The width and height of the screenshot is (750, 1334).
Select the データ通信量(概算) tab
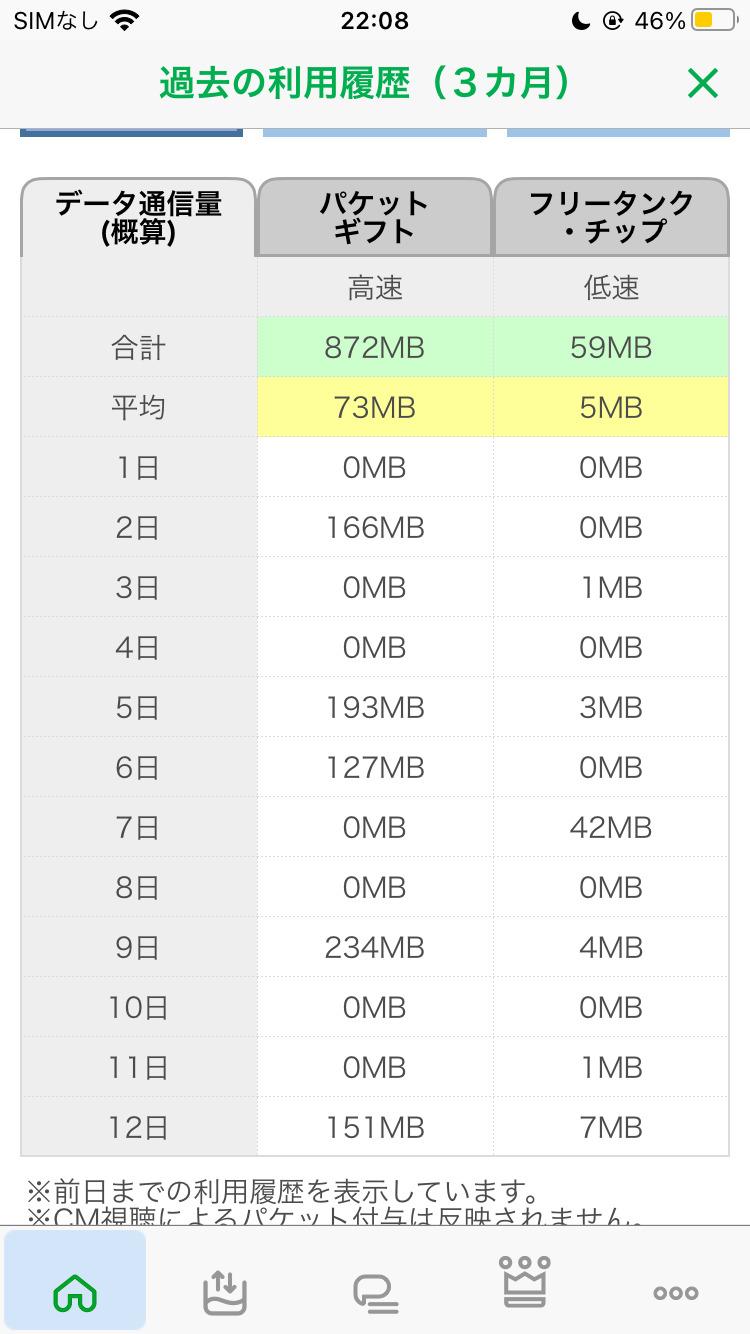[138, 217]
